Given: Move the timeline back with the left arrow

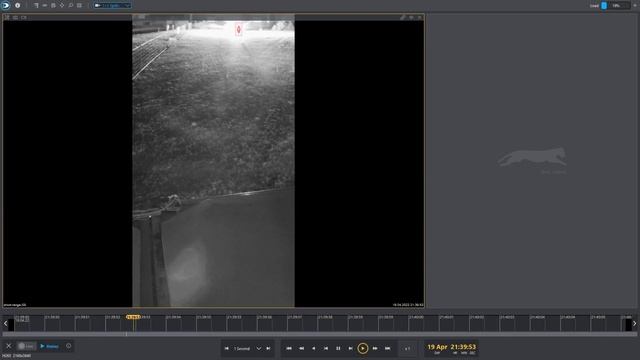Looking at the screenshot, I should pos(5,323).
